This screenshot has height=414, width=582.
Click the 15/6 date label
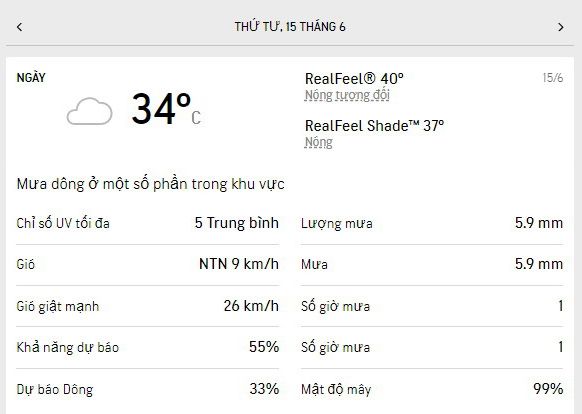[x=553, y=78]
